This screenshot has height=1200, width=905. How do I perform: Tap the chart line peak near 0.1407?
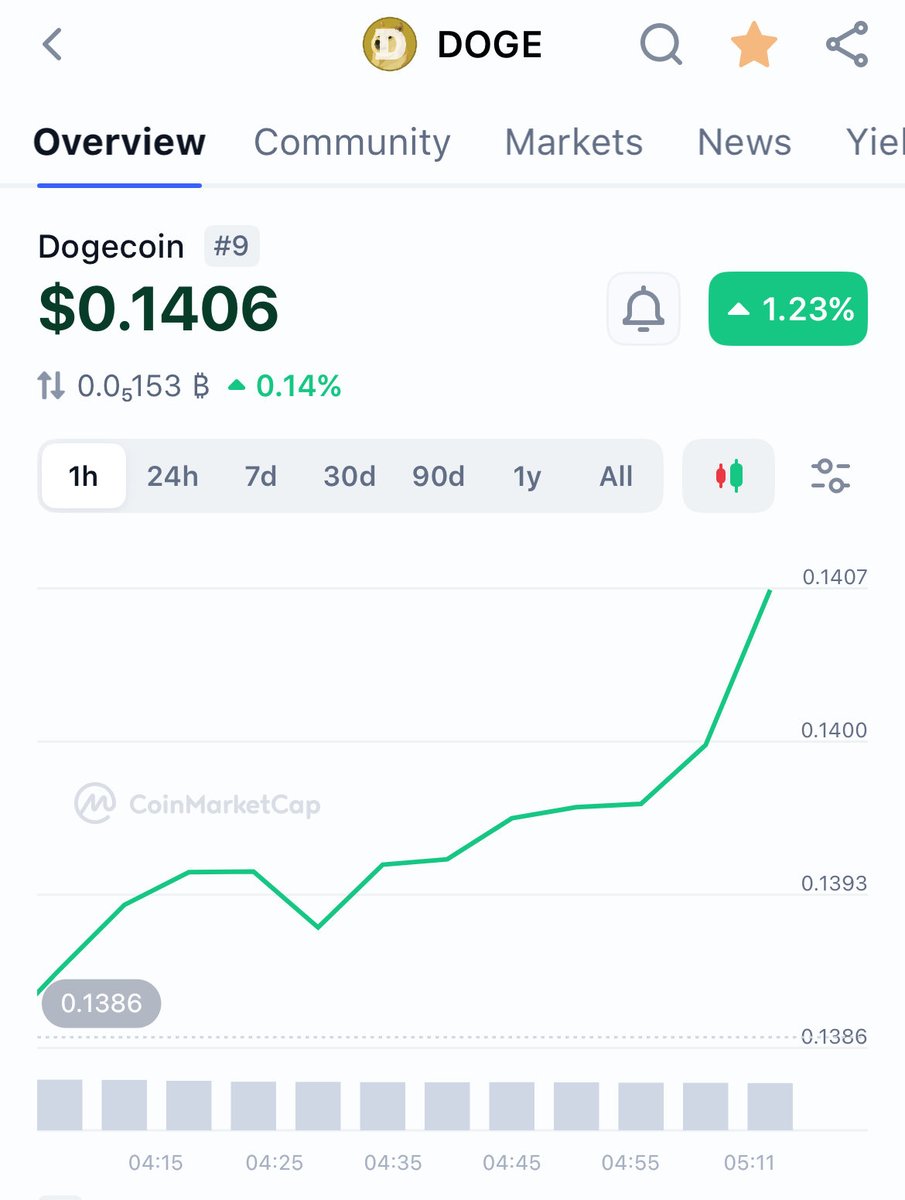pyautogui.click(x=769, y=592)
